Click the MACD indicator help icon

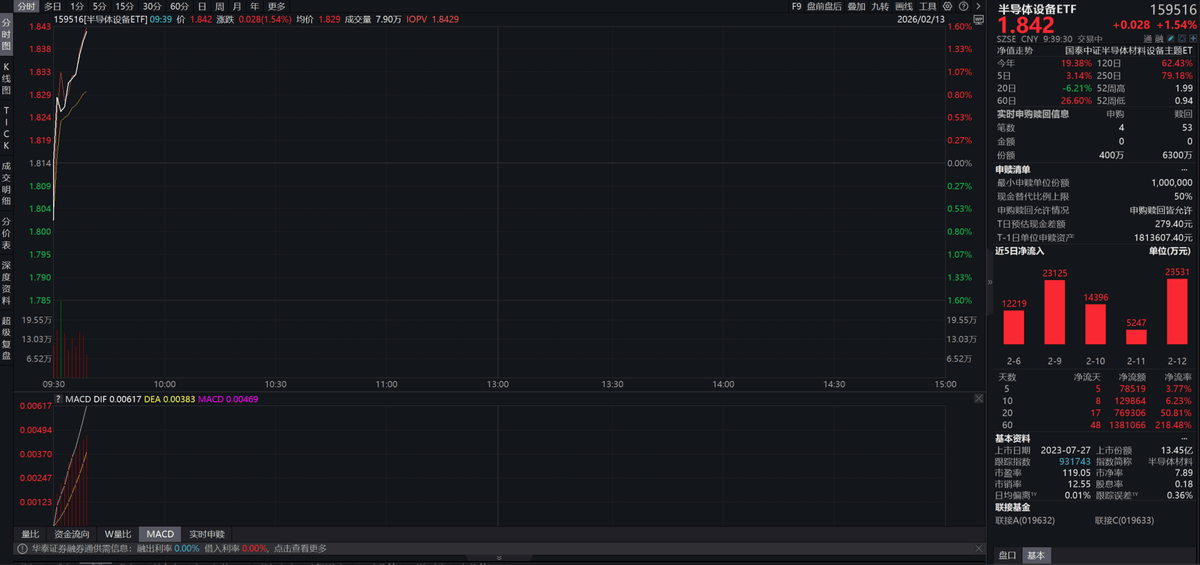tap(57, 399)
